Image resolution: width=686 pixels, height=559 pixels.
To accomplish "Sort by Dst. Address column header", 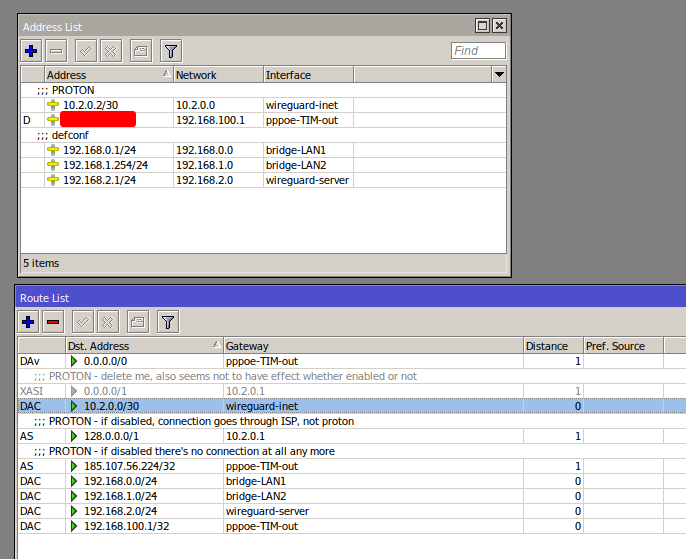I will [144, 346].
